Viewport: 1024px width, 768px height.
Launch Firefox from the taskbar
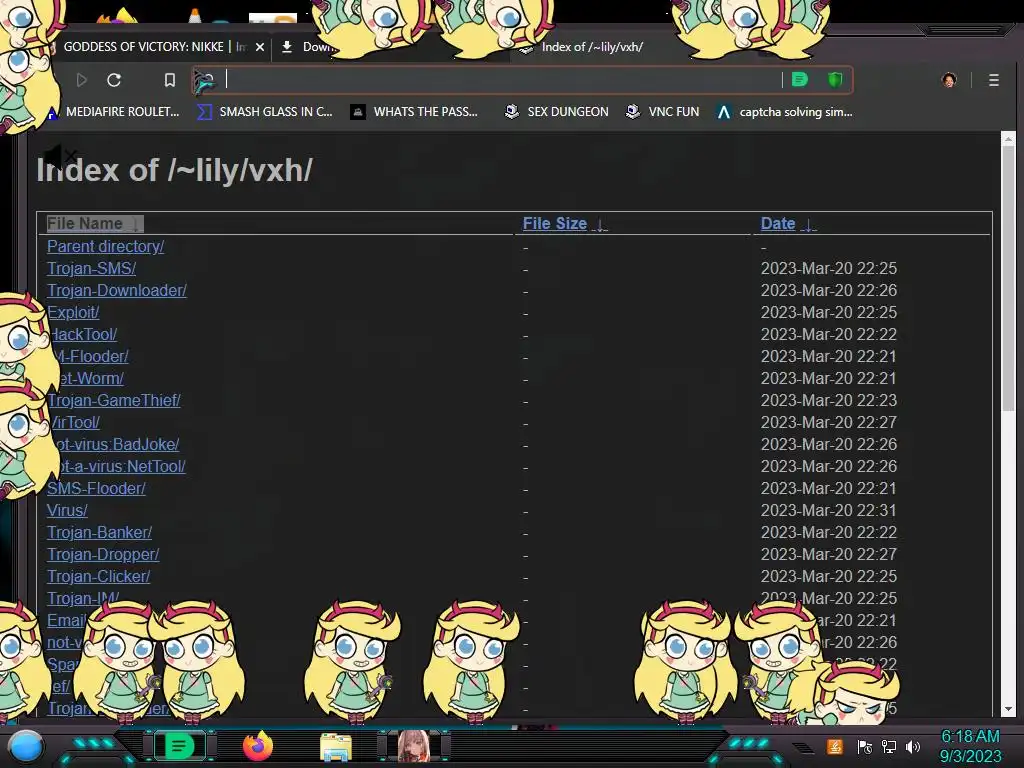point(258,746)
